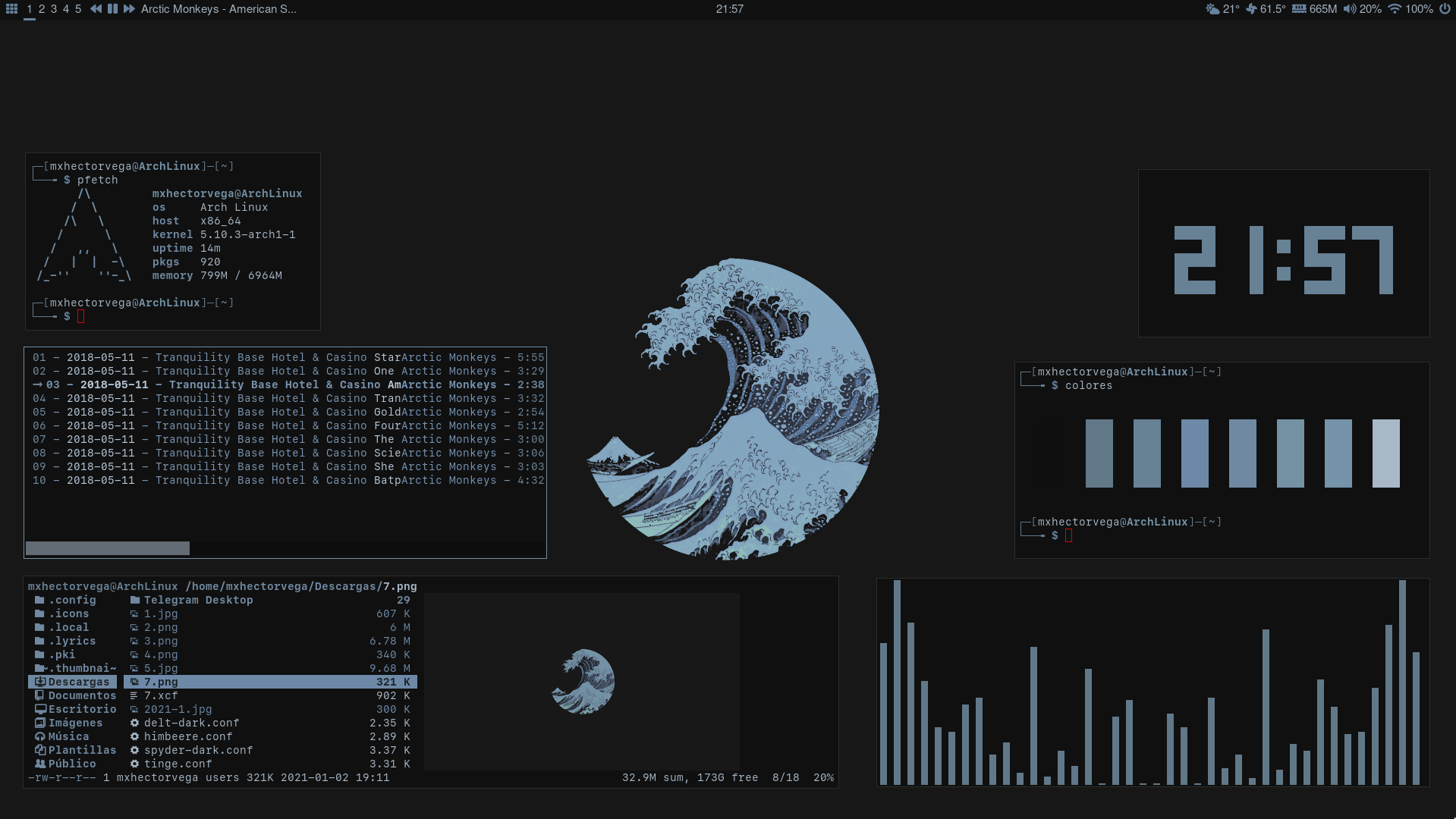Click the song progress bar in player
This screenshot has width=1456, height=819.
[x=285, y=548]
